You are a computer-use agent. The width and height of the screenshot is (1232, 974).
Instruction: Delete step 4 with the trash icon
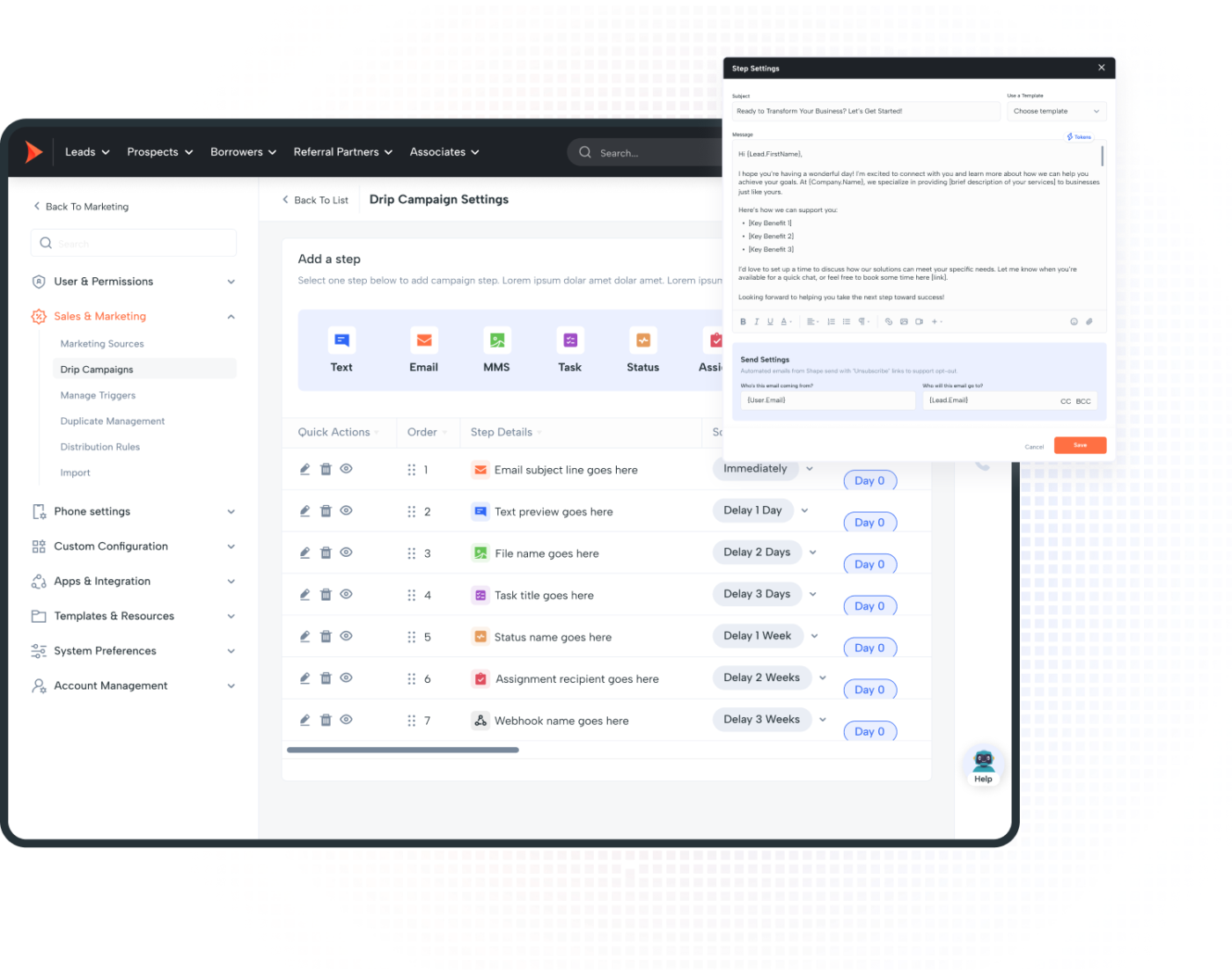pos(326,595)
